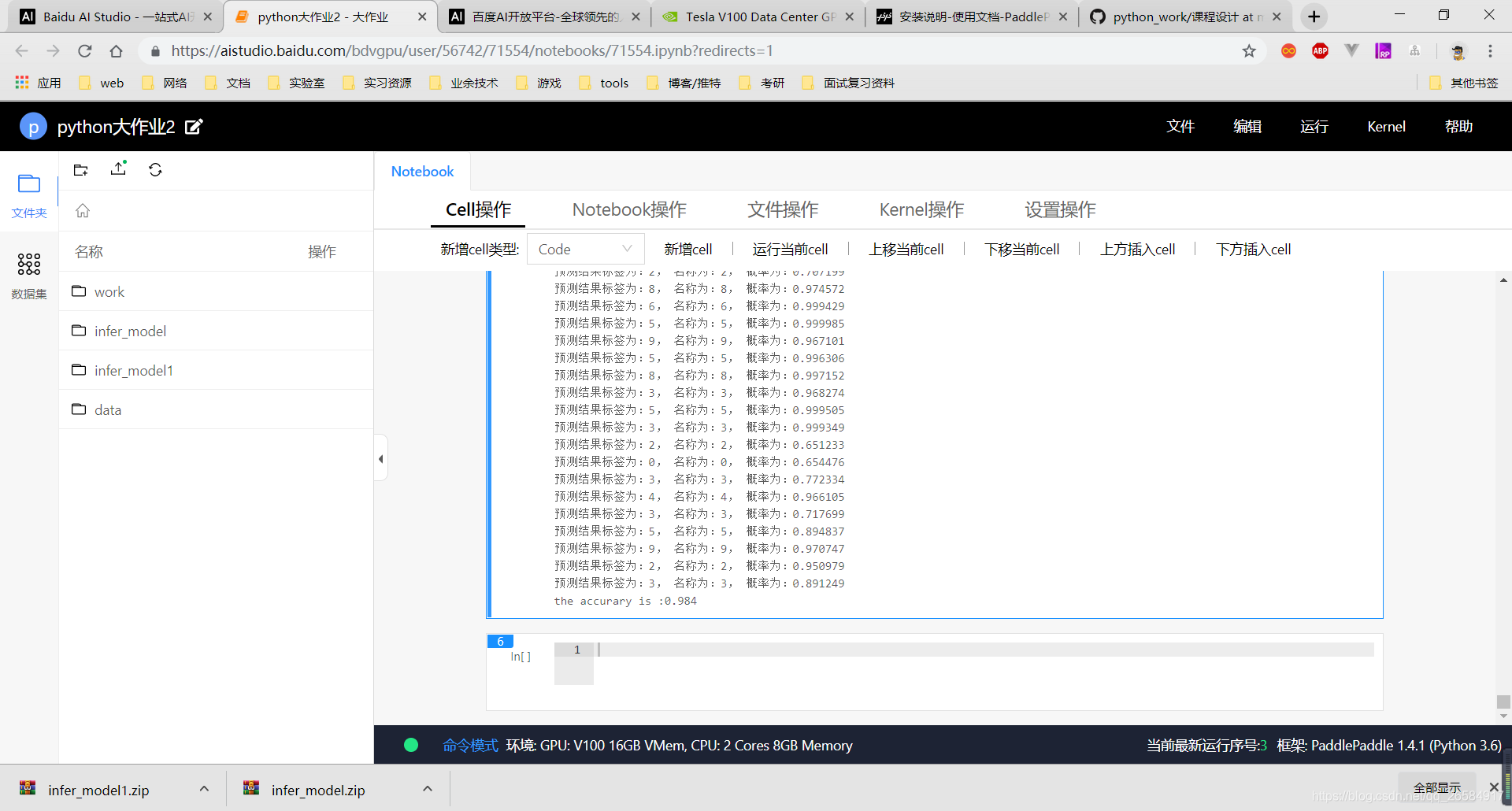Click the notebook vertical scrollbar thumb
1512x811 pixels.
[x=1503, y=702]
